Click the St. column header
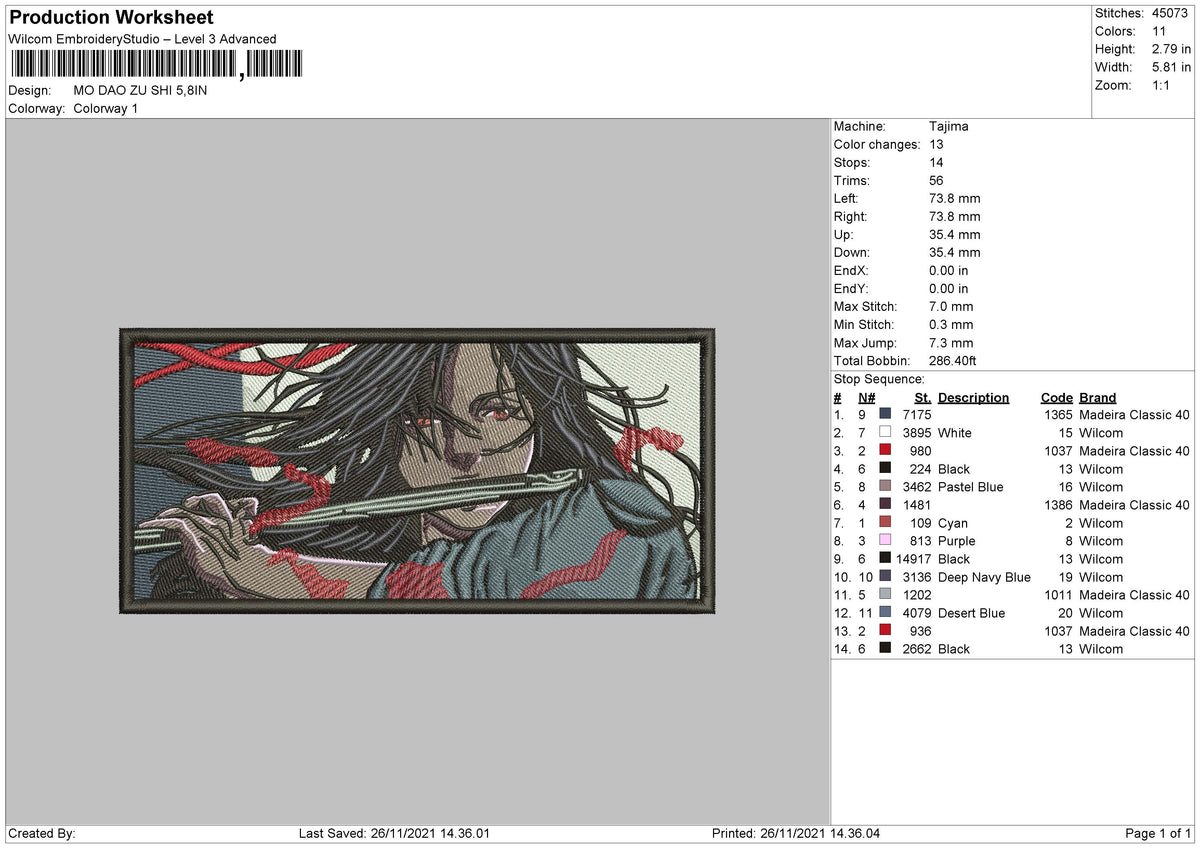 click(x=923, y=397)
